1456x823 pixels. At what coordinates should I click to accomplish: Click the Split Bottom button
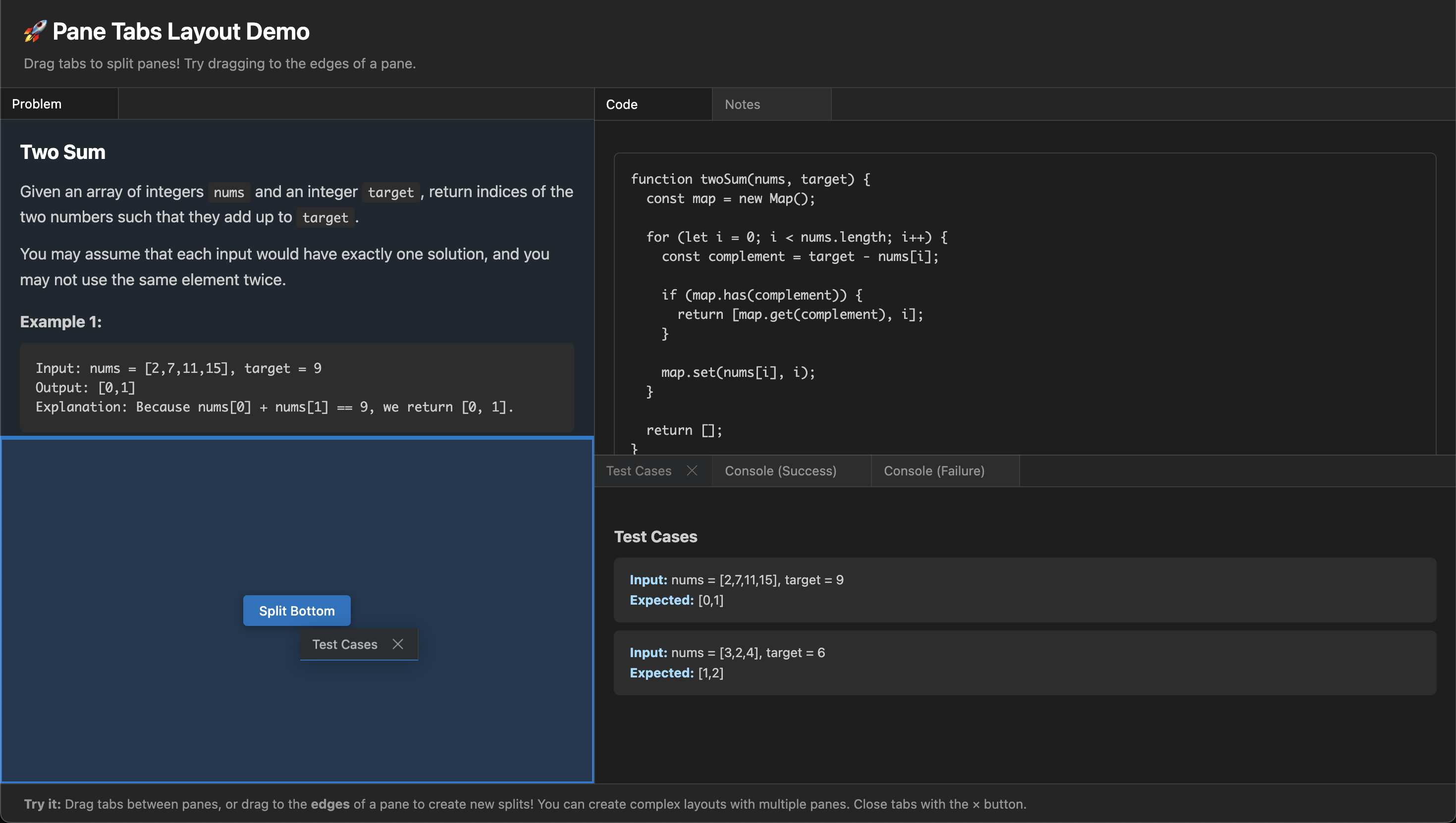coord(296,611)
